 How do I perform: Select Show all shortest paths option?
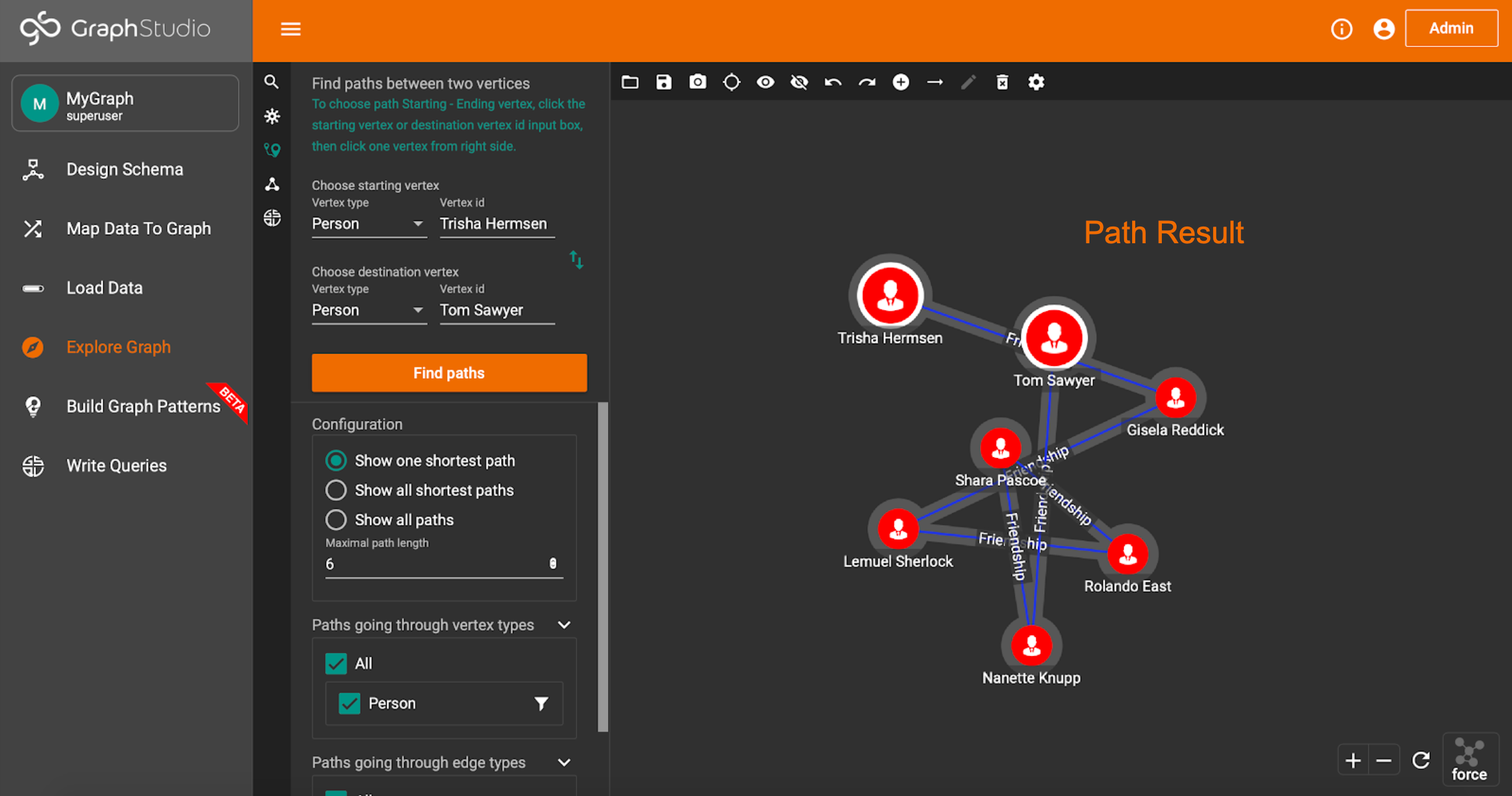pyautogui.click(x=336, y=490)
